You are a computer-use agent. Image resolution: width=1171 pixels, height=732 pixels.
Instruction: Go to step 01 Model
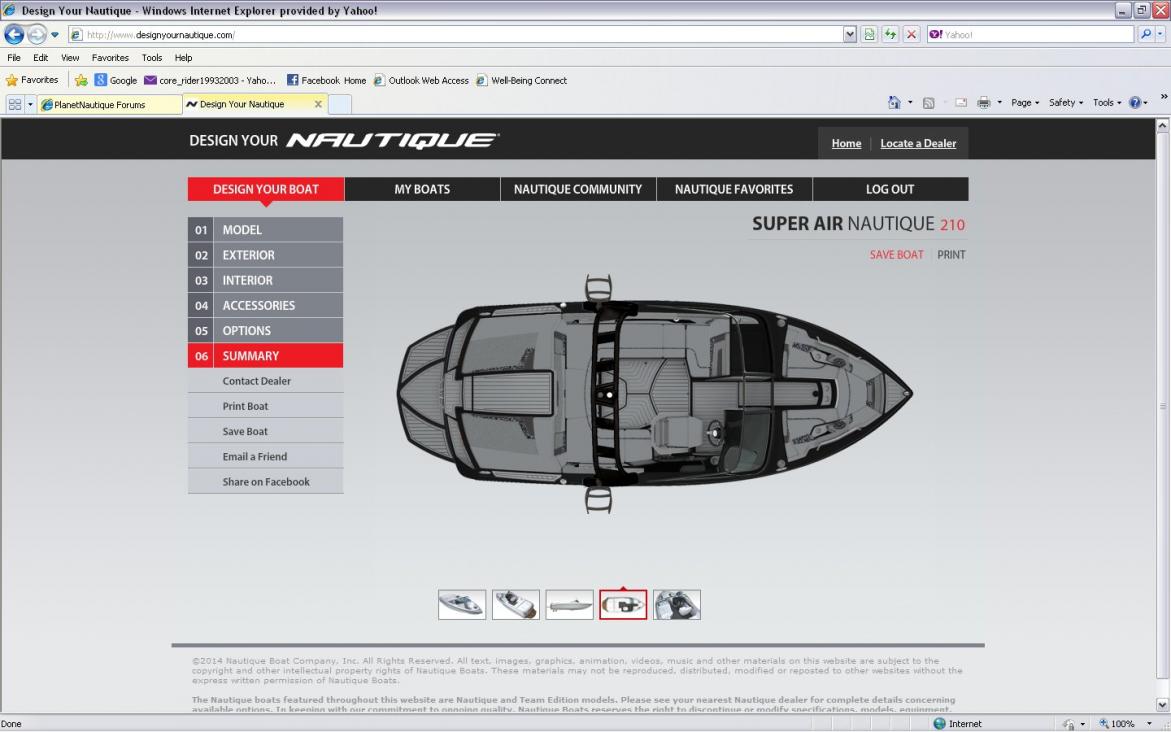[266, 229]
